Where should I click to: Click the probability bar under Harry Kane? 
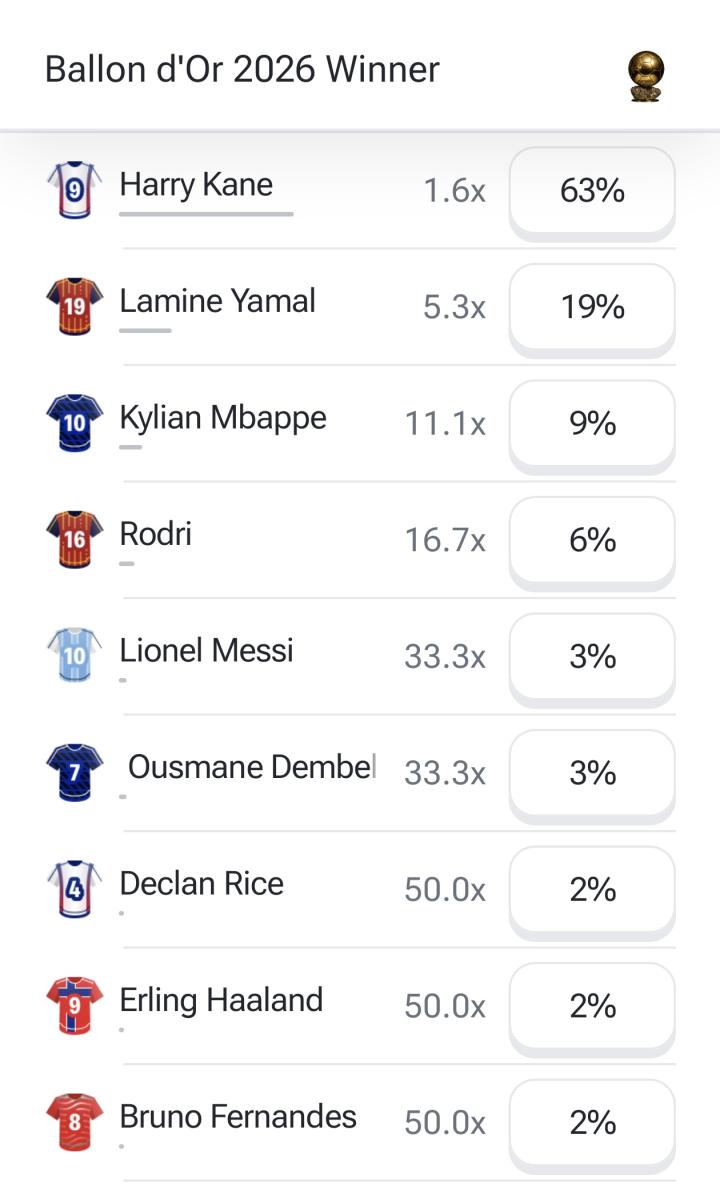coord(206,214)
